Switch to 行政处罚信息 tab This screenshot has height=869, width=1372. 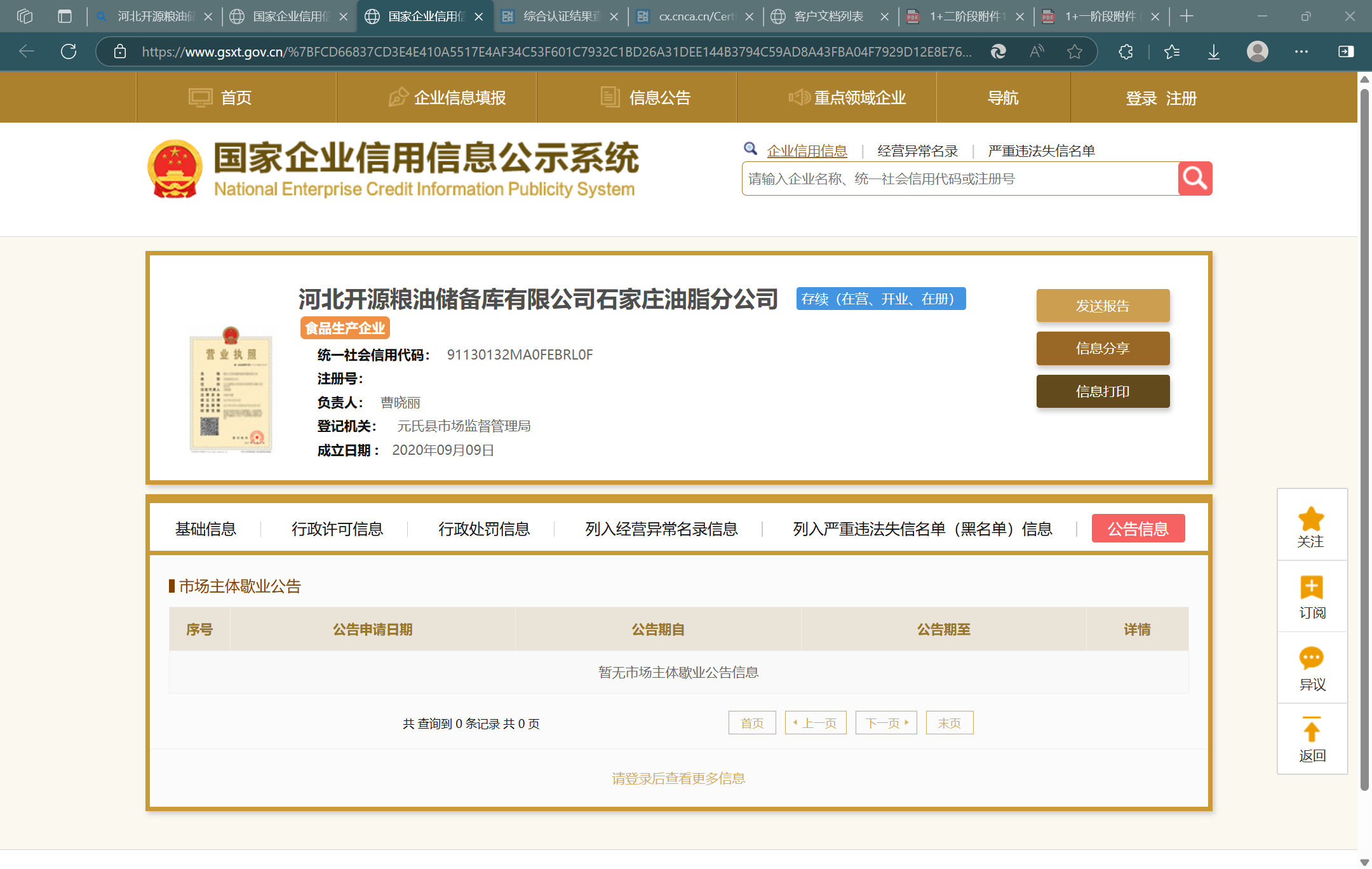click(484, 529)
